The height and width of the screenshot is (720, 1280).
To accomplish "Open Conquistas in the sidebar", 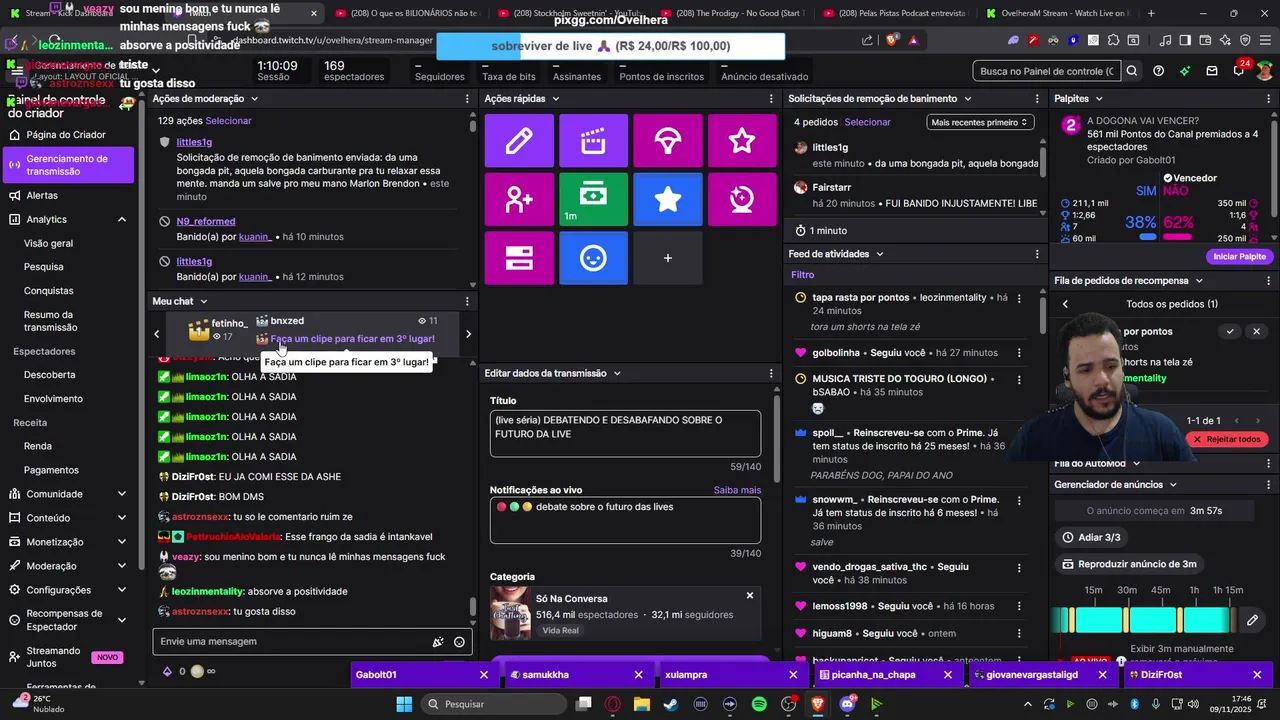I will (49, 291).
